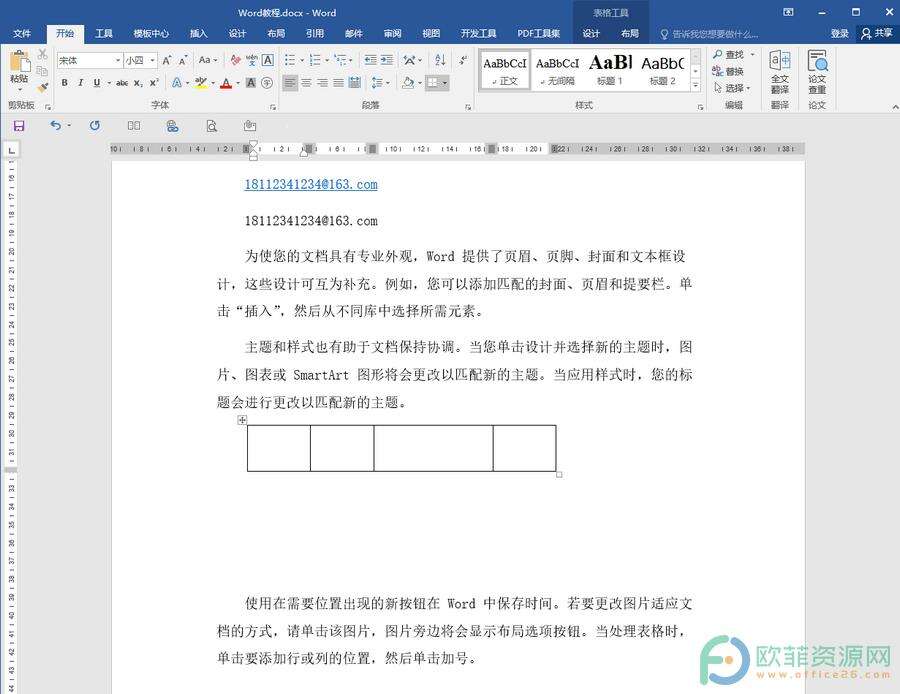Screen dimensions: 900x694
Task: Switch to the 插入 tab
Action: [x=199, y=33]
